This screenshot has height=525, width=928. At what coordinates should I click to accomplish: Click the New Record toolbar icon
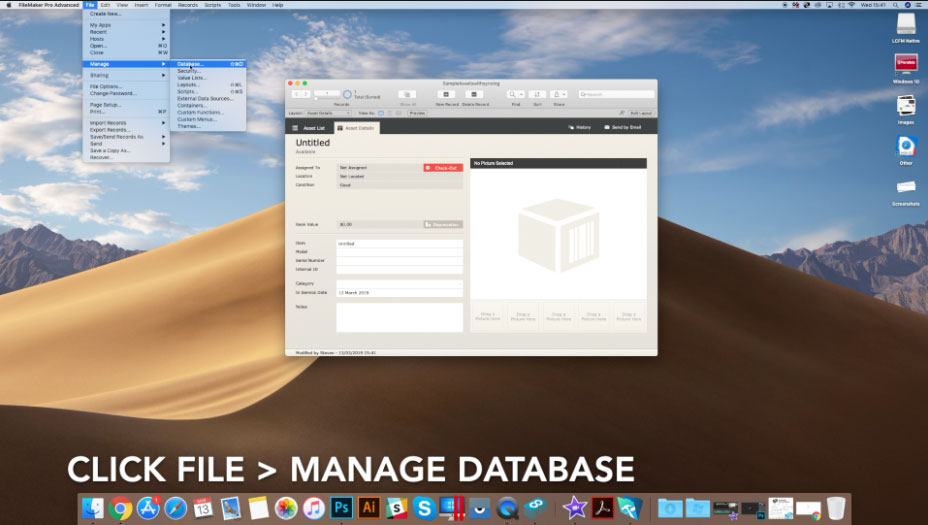coord(446,95)
